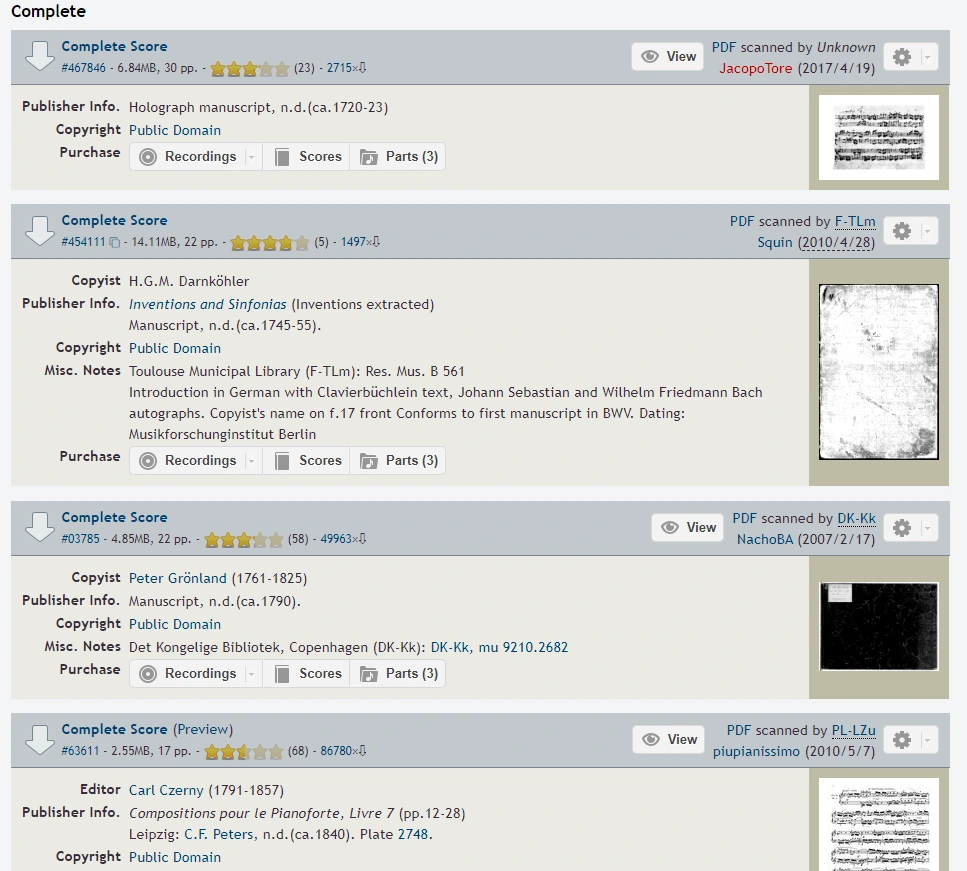Open Darnköhler manuscript cover thumbnail
Image resolution: width=967 pixels, height=871 pixels.
(x=878, y=372)
